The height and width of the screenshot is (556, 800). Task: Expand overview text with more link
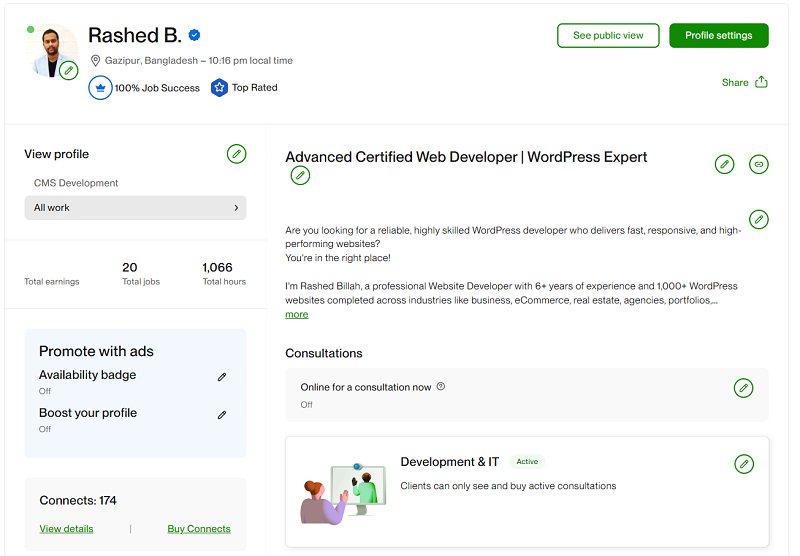pos(296,315)
